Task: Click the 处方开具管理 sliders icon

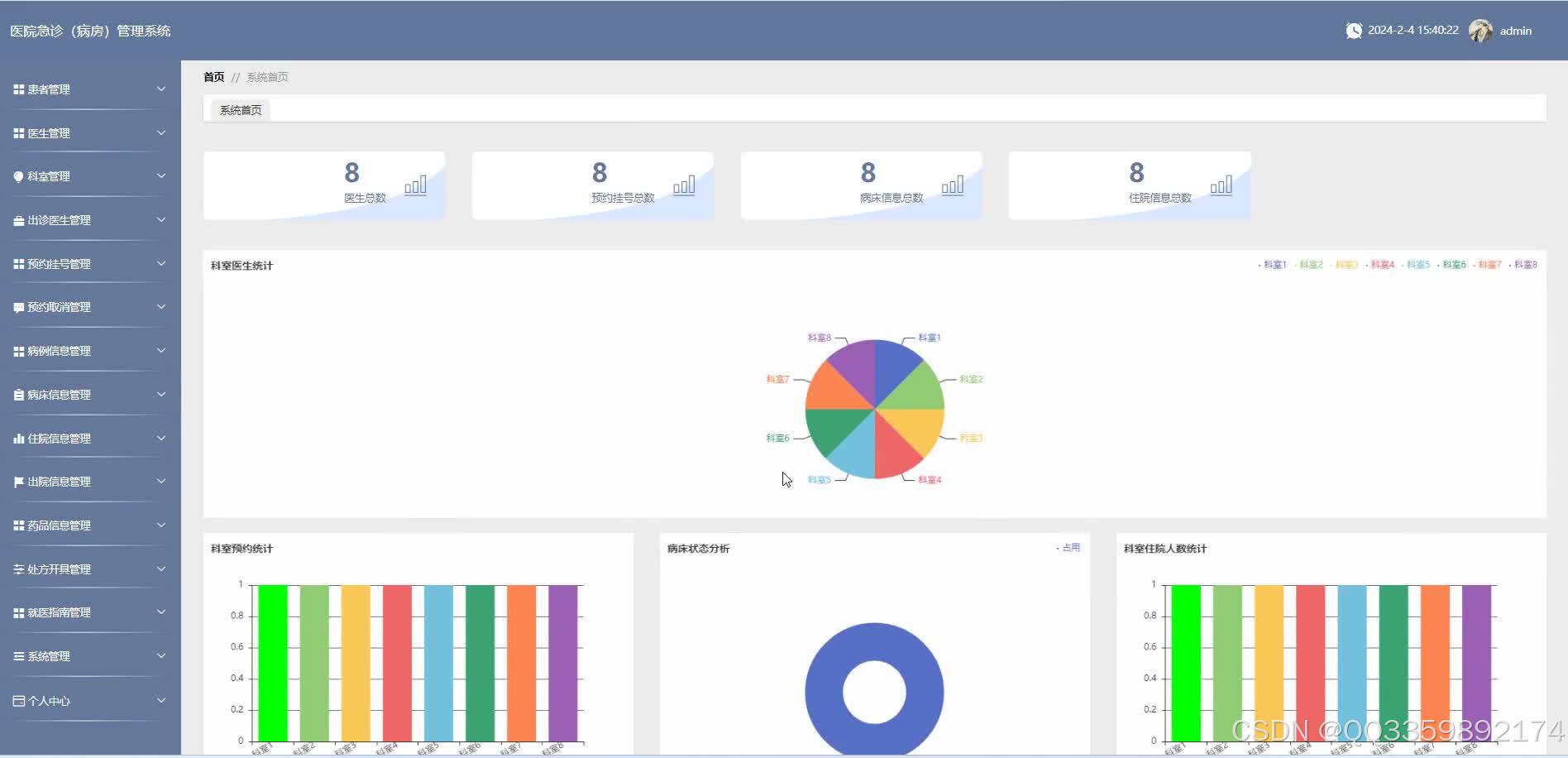Action: pos(18,569)
